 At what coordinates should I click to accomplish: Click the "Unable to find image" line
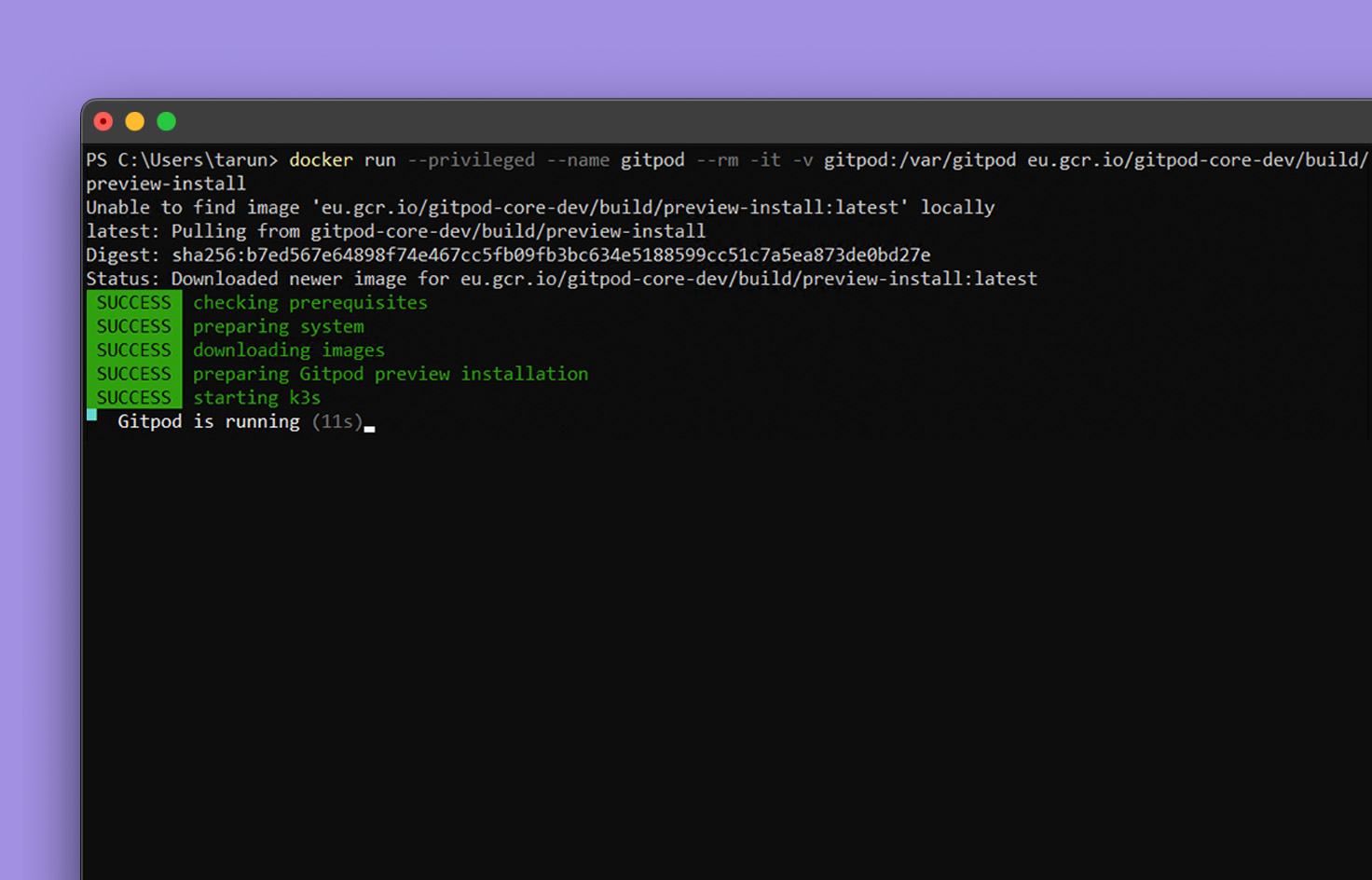[x=540, y=208]
